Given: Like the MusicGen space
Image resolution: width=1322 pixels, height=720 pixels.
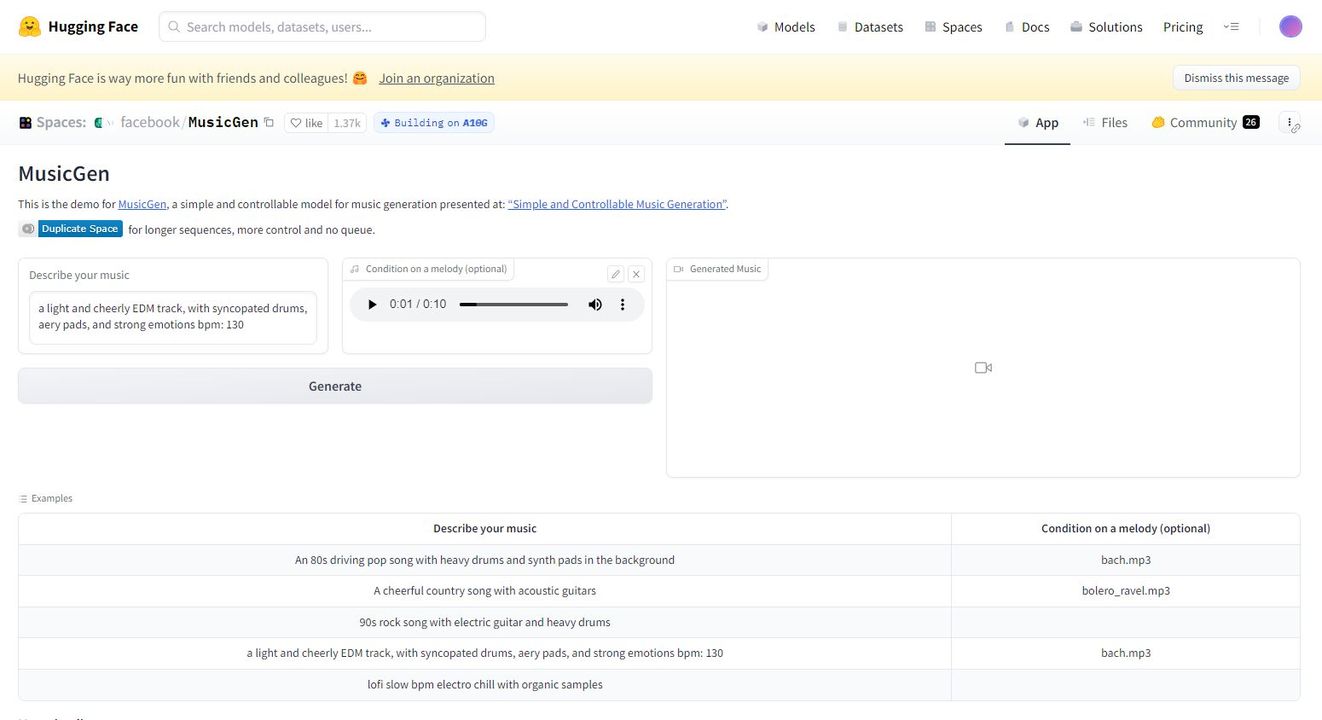Looking at the screenshot, I should pos(306,123).
